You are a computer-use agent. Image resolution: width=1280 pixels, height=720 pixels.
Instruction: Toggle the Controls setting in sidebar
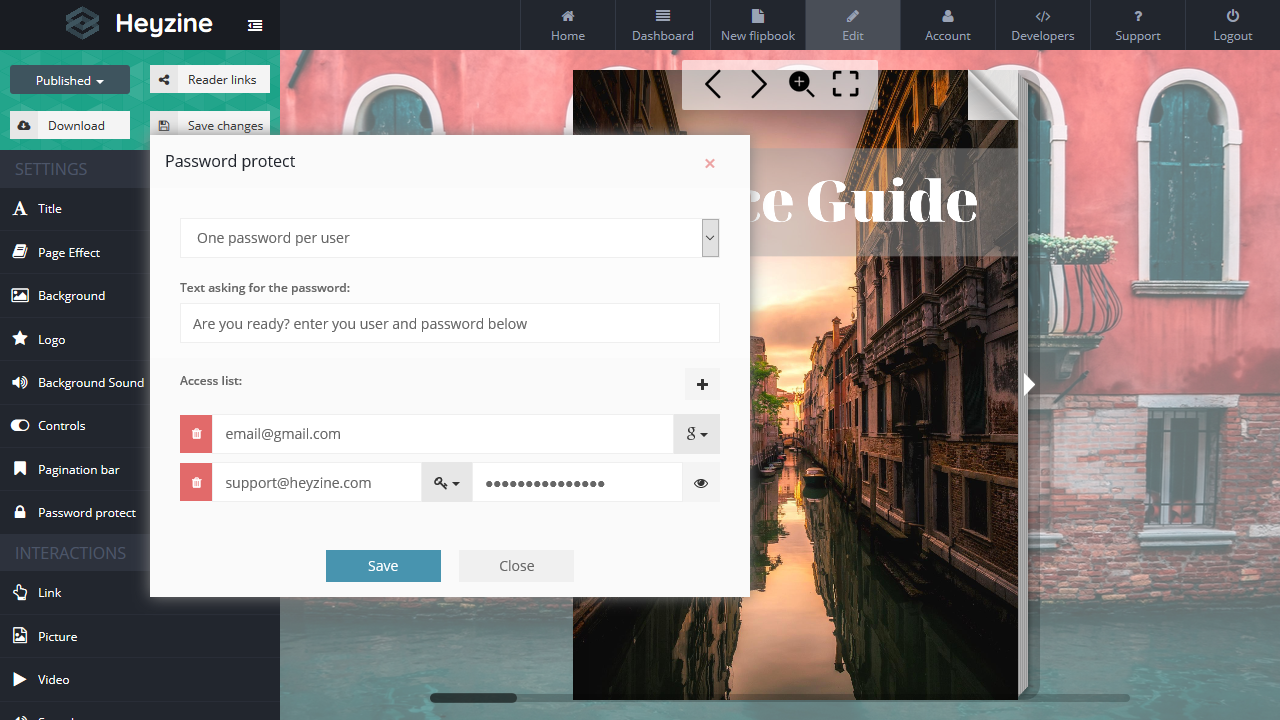coord(62,426)
